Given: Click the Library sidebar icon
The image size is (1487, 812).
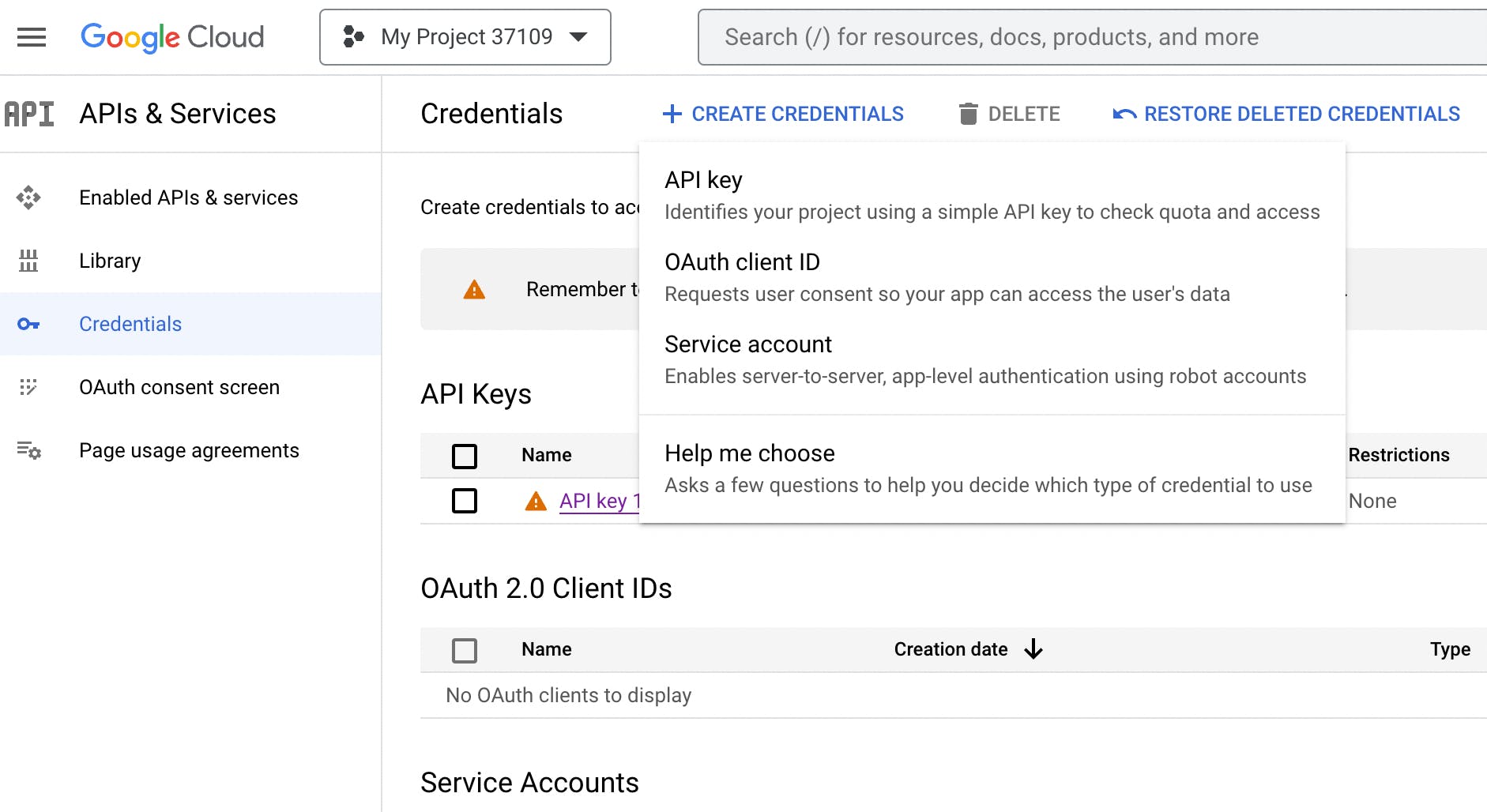Looking at the screenshot, I should click(28, 261).
